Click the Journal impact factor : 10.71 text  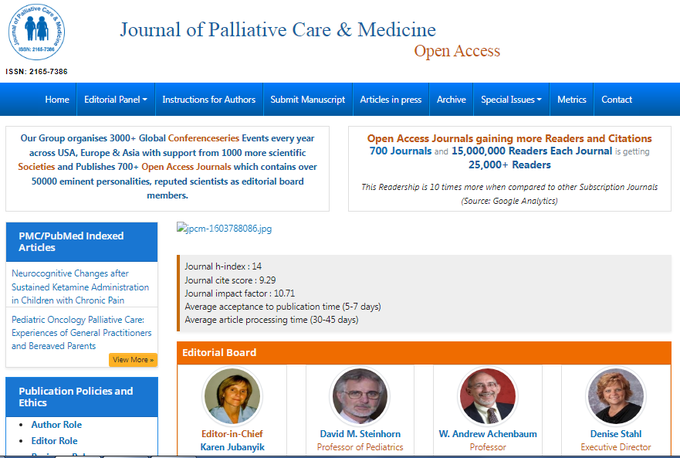[x=239, y=294]
